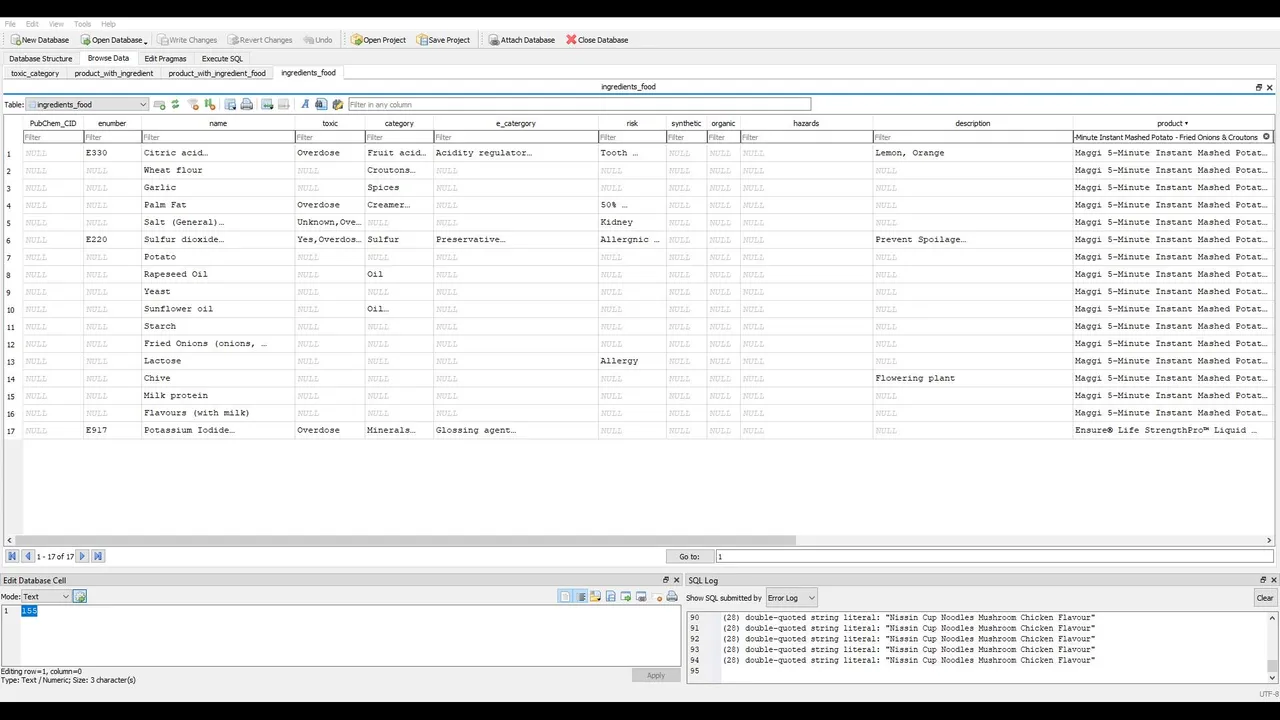Image resolution: width=1280 pixels, height=720 pixels.
Task: Select the 'Flowering plant' description cell
Action: coord(972,378)
